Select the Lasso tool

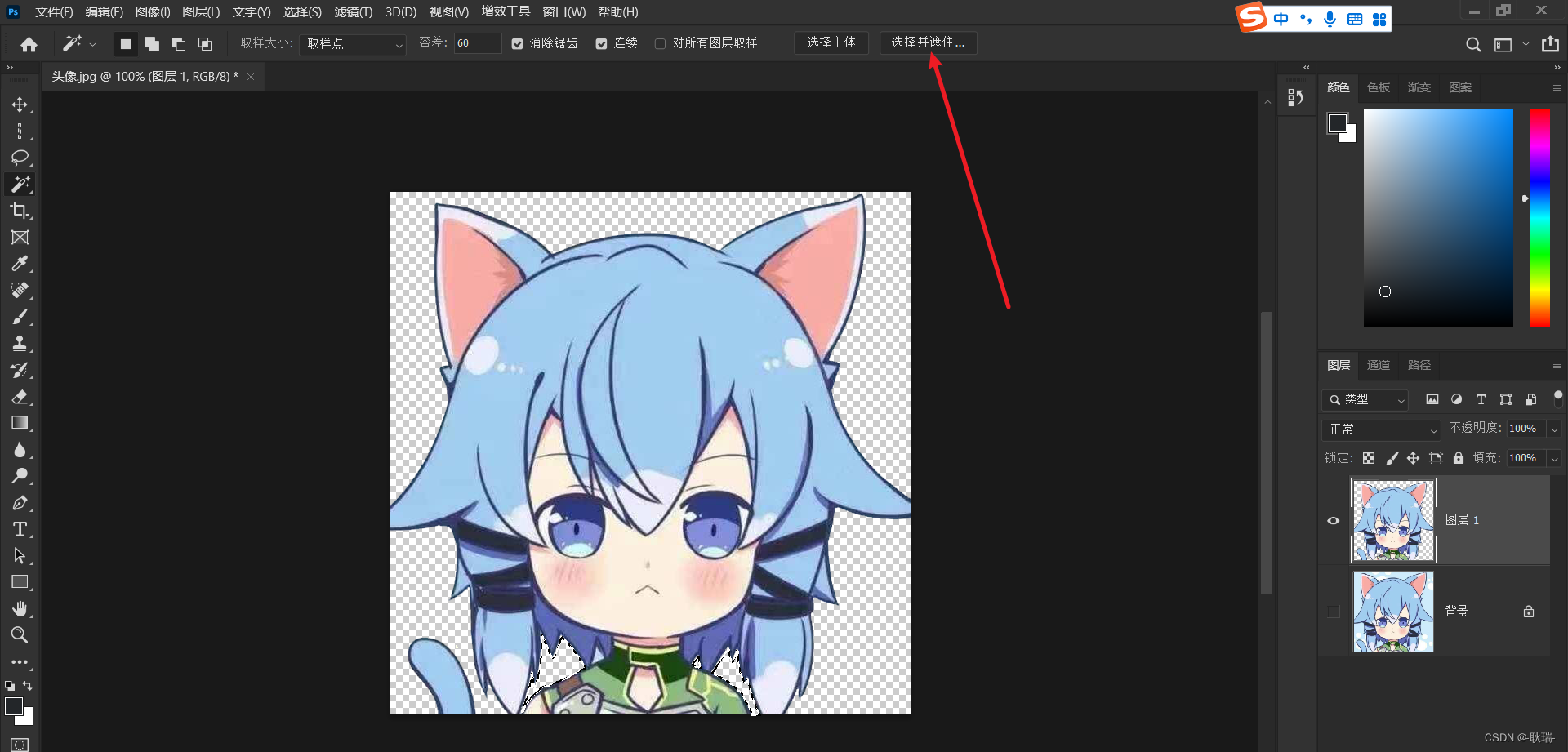click(20, 158)
